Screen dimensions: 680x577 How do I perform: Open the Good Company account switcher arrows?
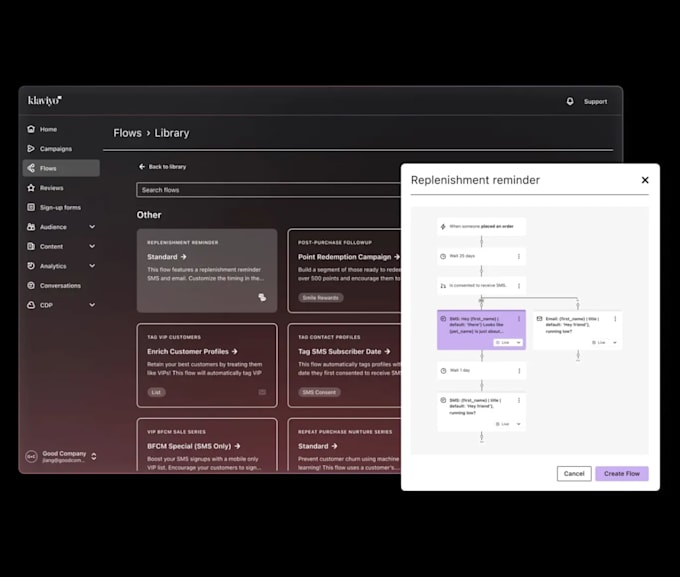coord(94,456)
